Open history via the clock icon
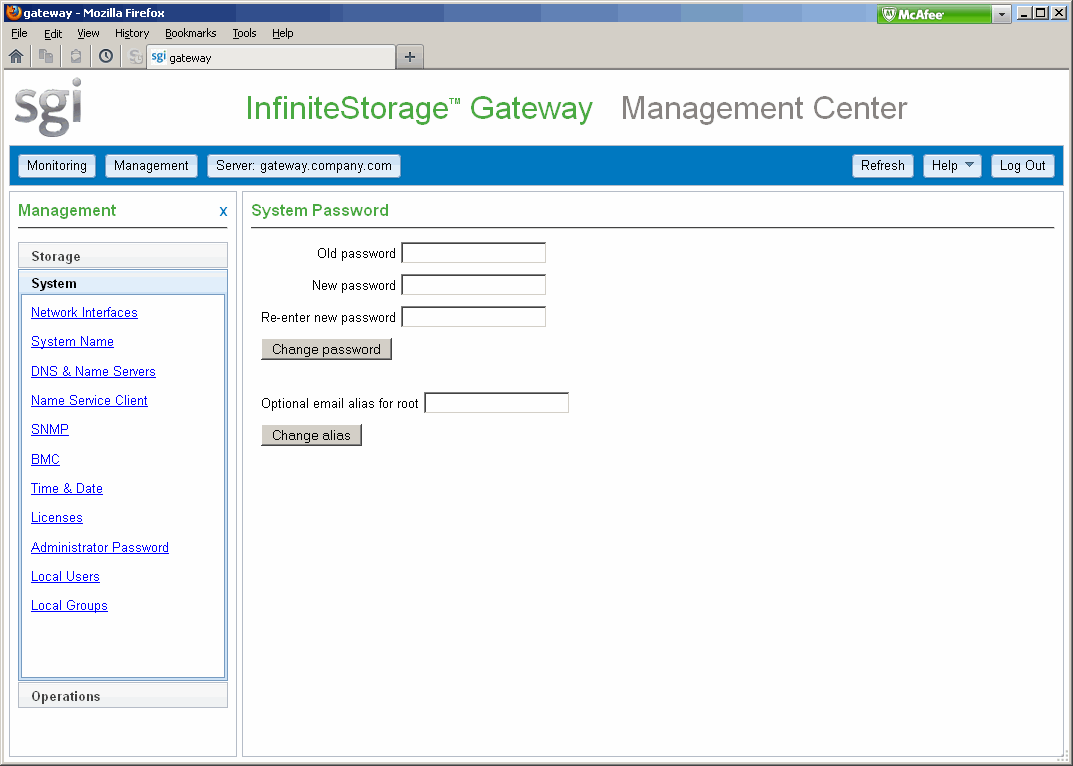 point(106,56)
